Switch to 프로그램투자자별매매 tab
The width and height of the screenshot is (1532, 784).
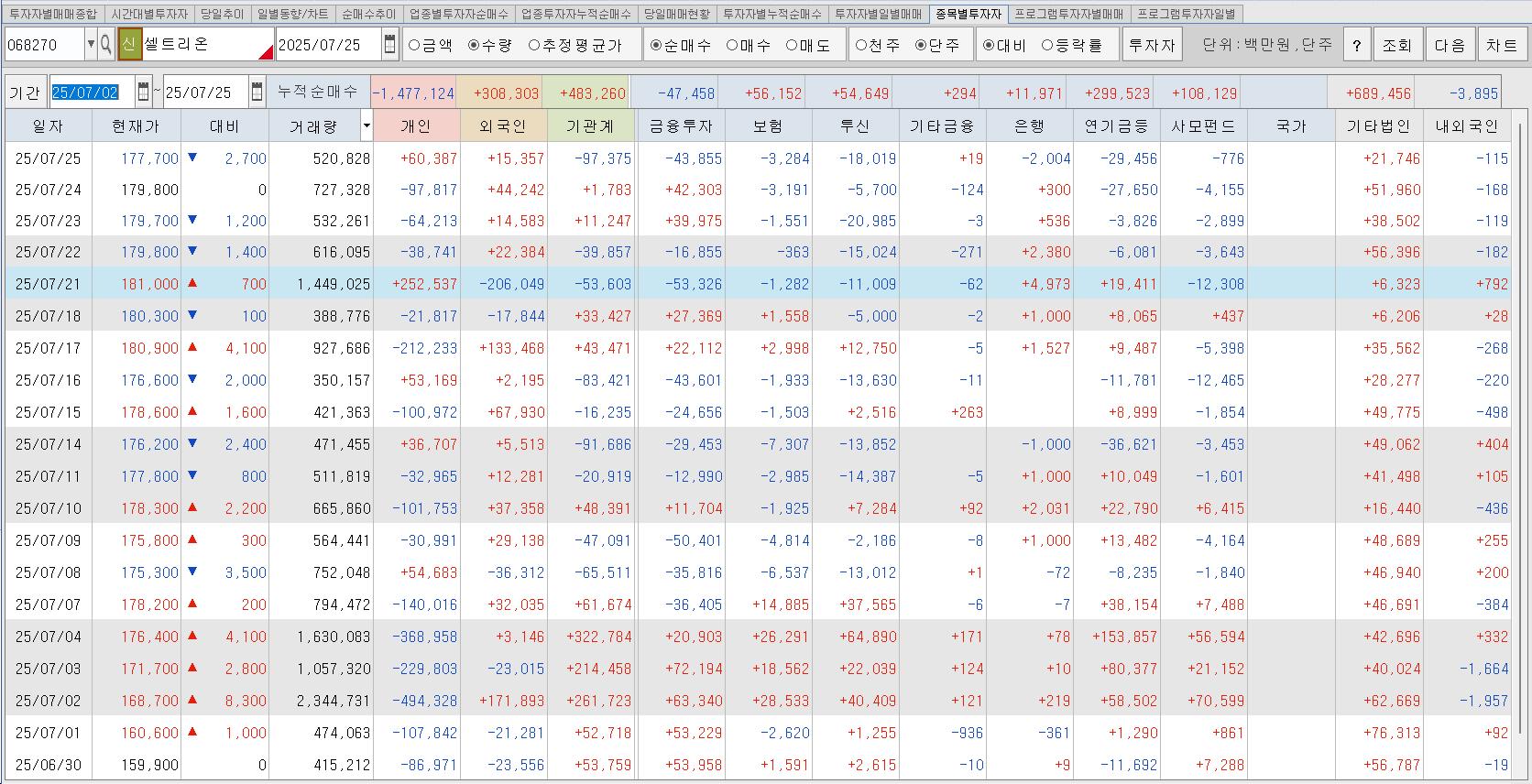coord(1068,14)
